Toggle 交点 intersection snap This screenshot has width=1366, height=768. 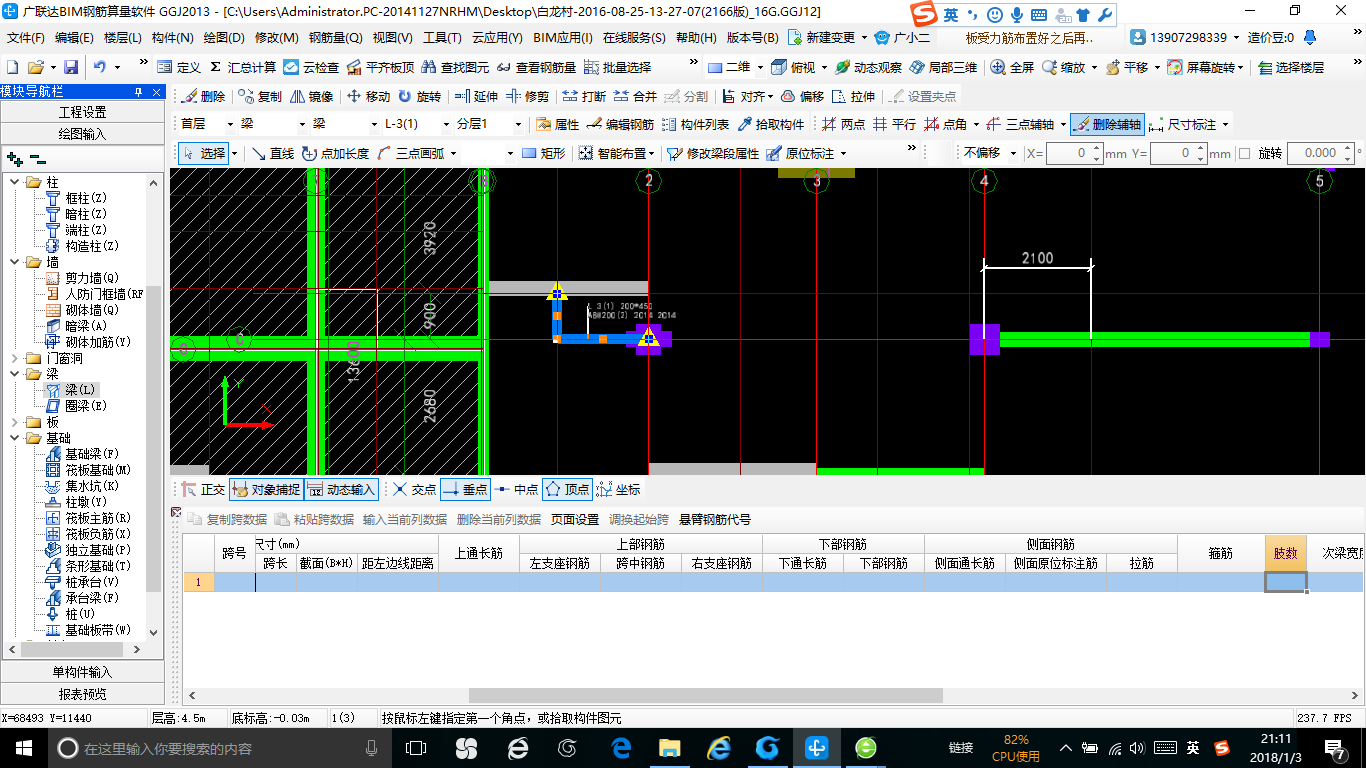tap(414, 489)
